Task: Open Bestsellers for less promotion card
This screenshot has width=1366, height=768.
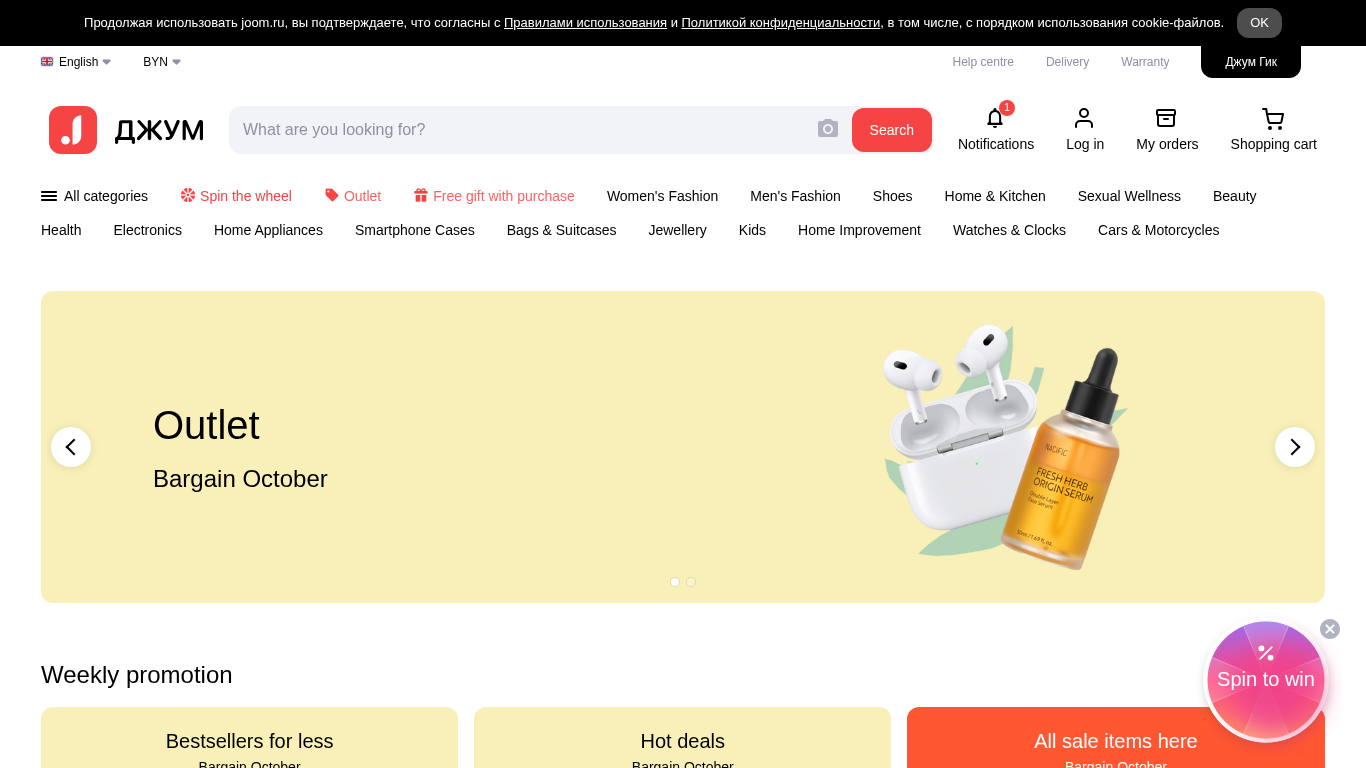Action: point(249,738)
